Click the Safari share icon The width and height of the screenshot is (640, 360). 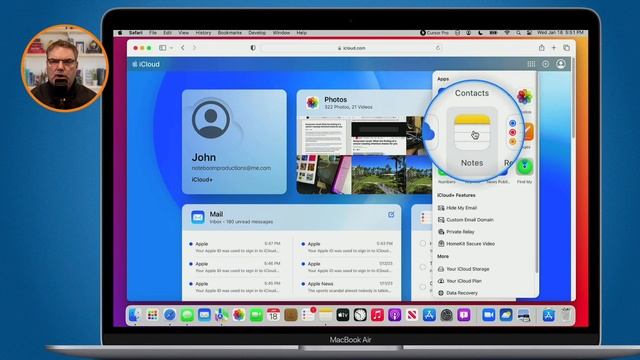(x=542, y=48)
